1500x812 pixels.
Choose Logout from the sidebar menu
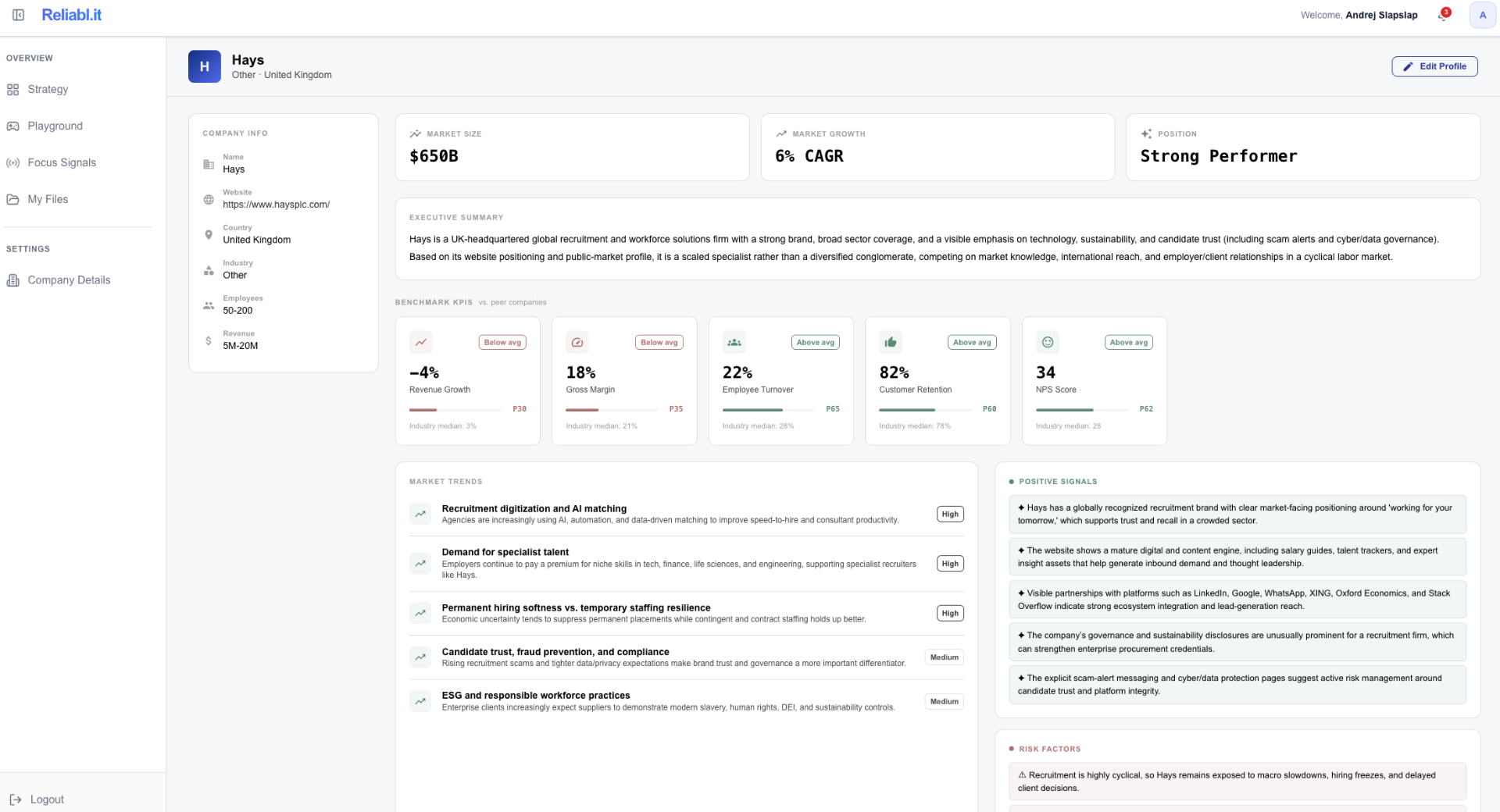47,799
